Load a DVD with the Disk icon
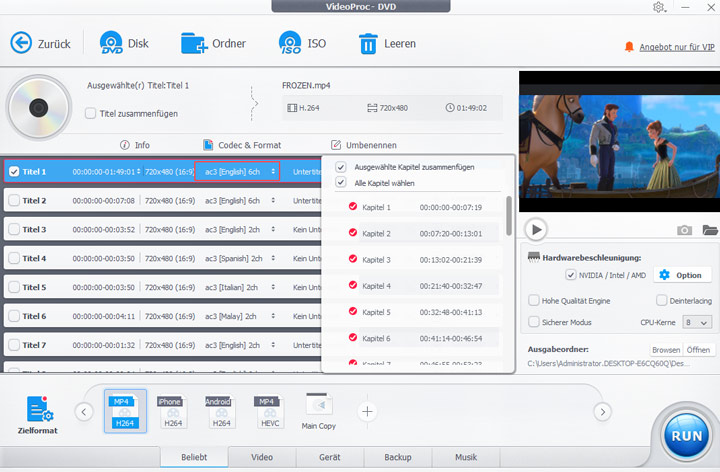 (x=111, y=43)
